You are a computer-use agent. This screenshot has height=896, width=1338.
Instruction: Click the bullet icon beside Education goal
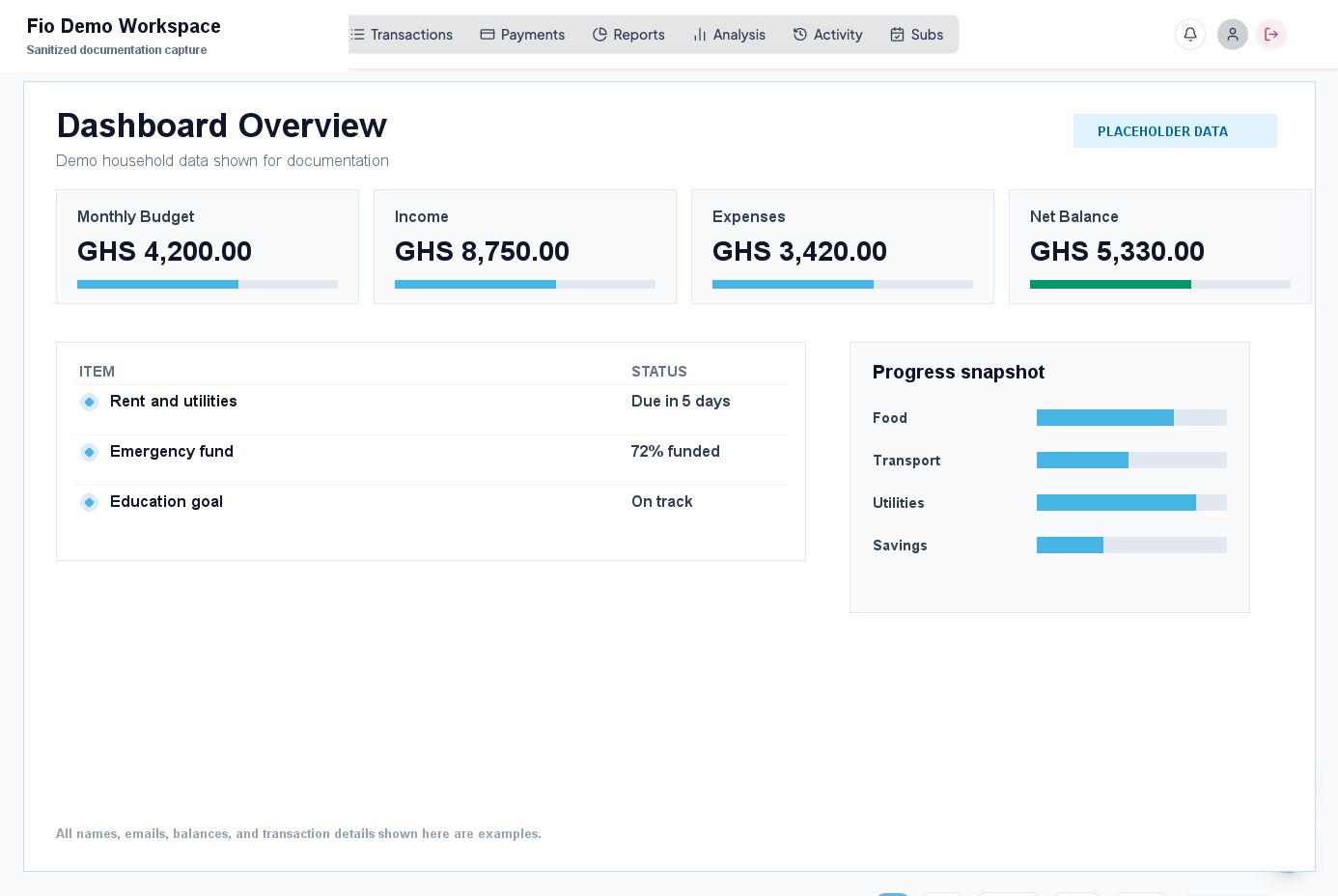pyautogui.click(x=89, y=502)
